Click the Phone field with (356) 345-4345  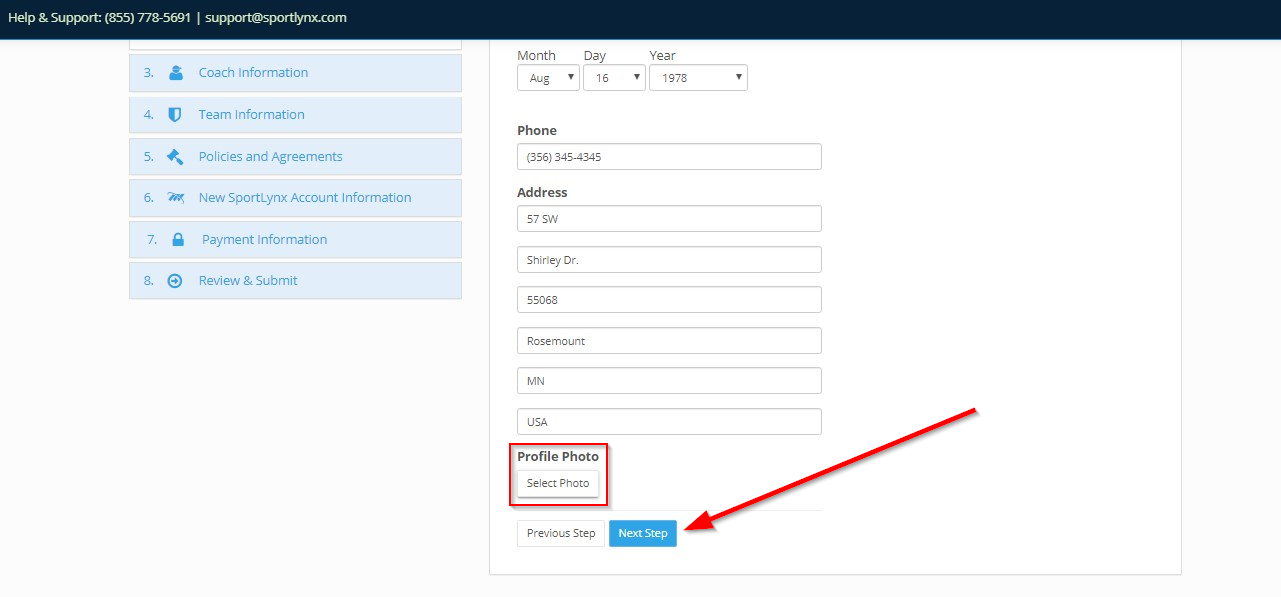point(669,157)
